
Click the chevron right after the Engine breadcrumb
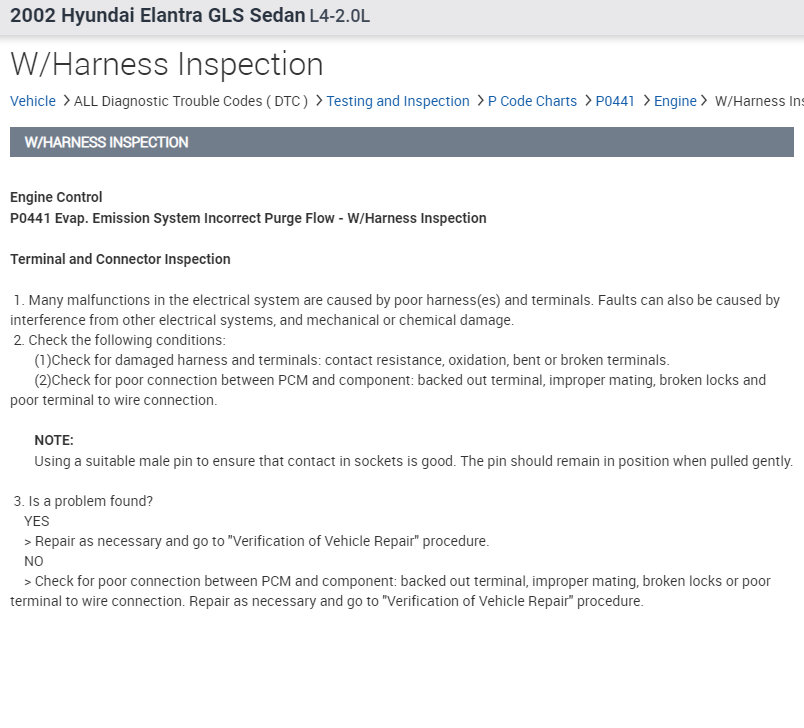(x=705, y=101)
